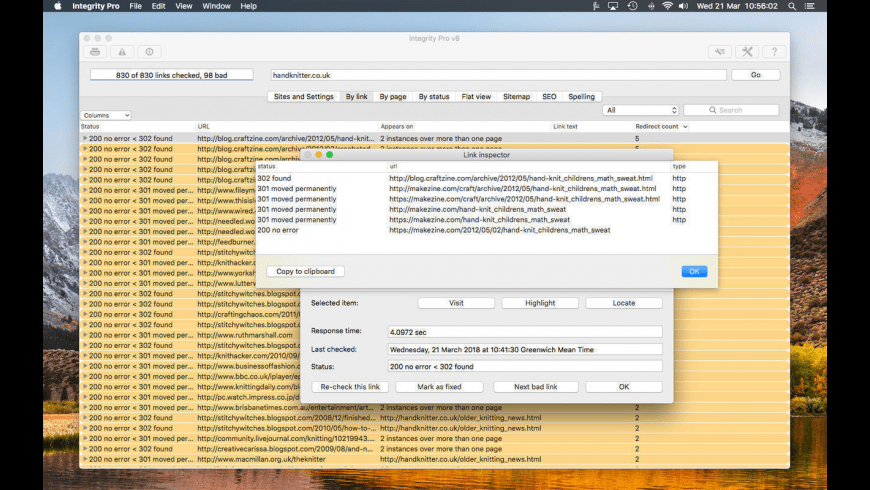Open the File menu

(x=135, y=6)
